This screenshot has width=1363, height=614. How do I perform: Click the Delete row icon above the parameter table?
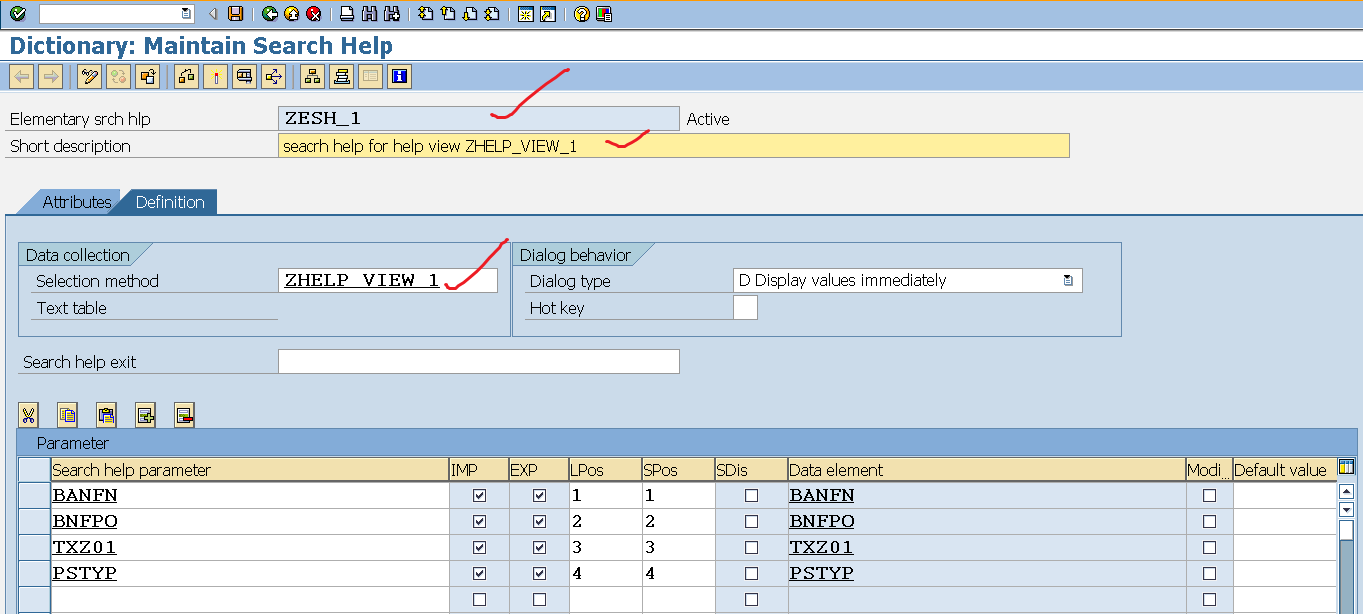[184, 415]
